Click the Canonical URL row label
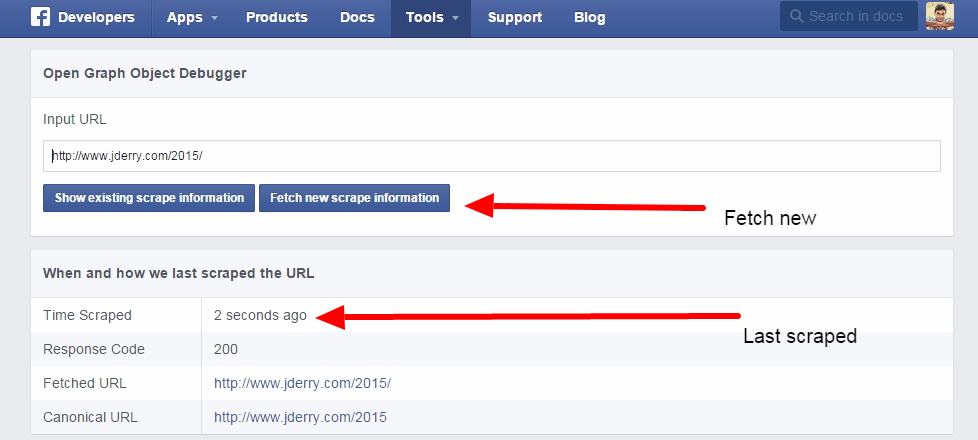This screenshot has width=978, height=440. tap(90, 417)
